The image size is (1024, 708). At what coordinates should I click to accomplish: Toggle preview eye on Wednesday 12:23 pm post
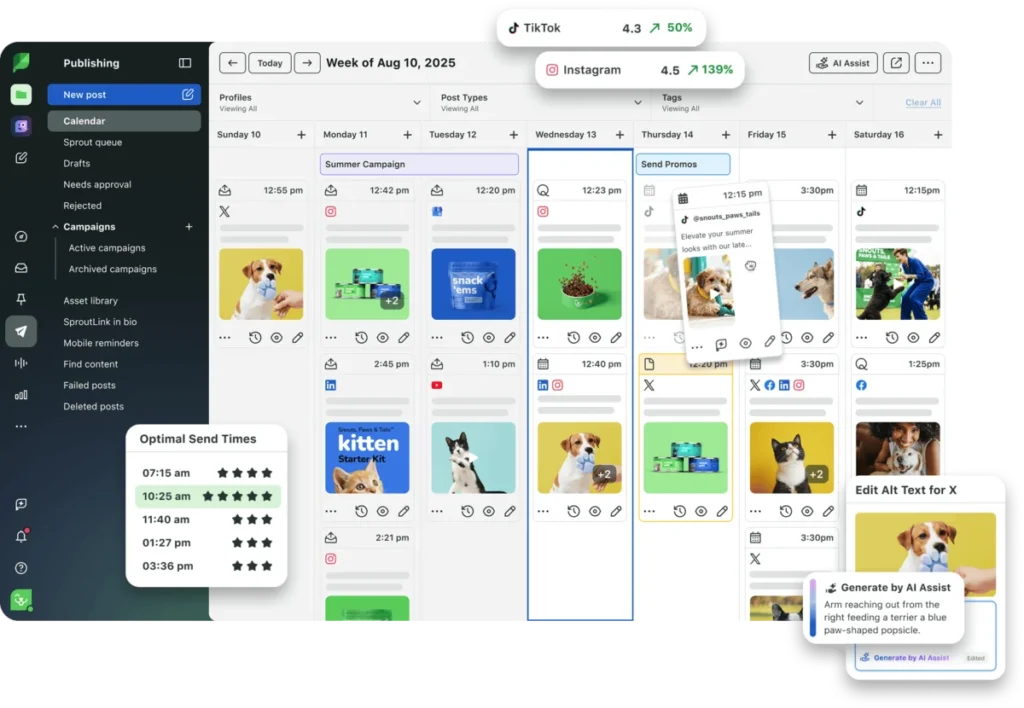594,338
